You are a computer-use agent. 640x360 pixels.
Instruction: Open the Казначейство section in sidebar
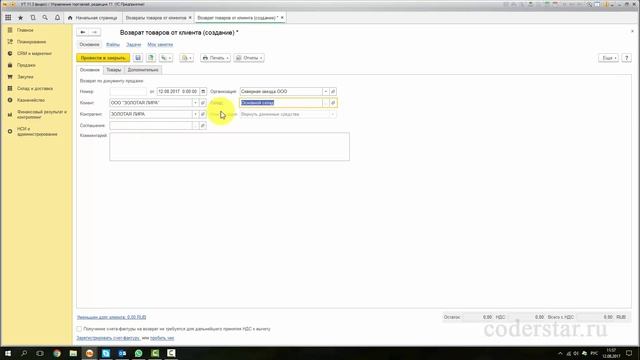pos(31,100)
